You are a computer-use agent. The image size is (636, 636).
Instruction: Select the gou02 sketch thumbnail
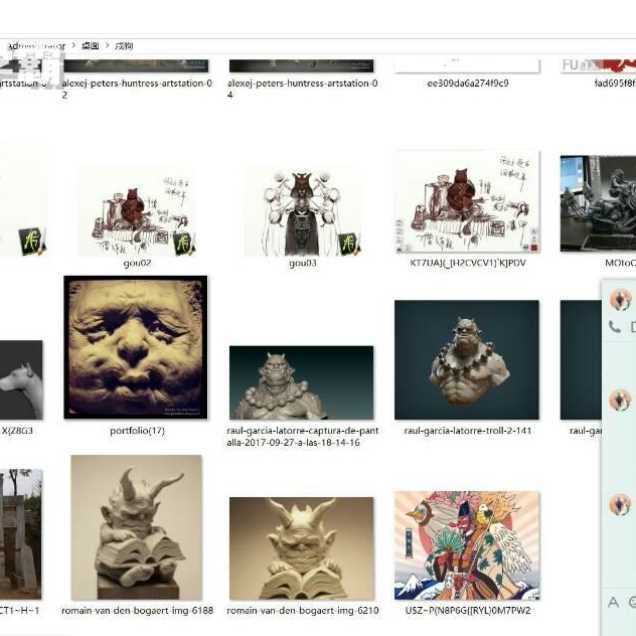(136, 211)
